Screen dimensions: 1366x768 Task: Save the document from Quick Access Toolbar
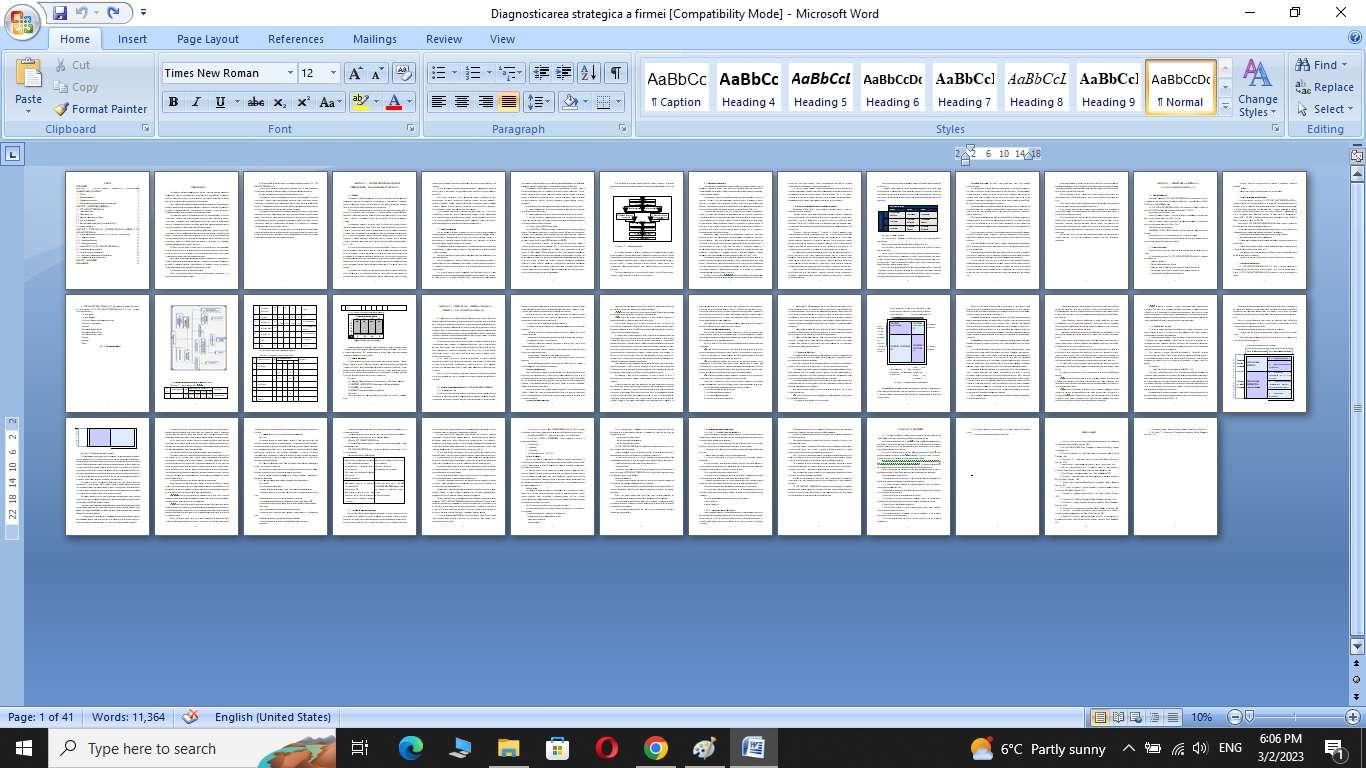pyautogui.click(x=60, y=13)
